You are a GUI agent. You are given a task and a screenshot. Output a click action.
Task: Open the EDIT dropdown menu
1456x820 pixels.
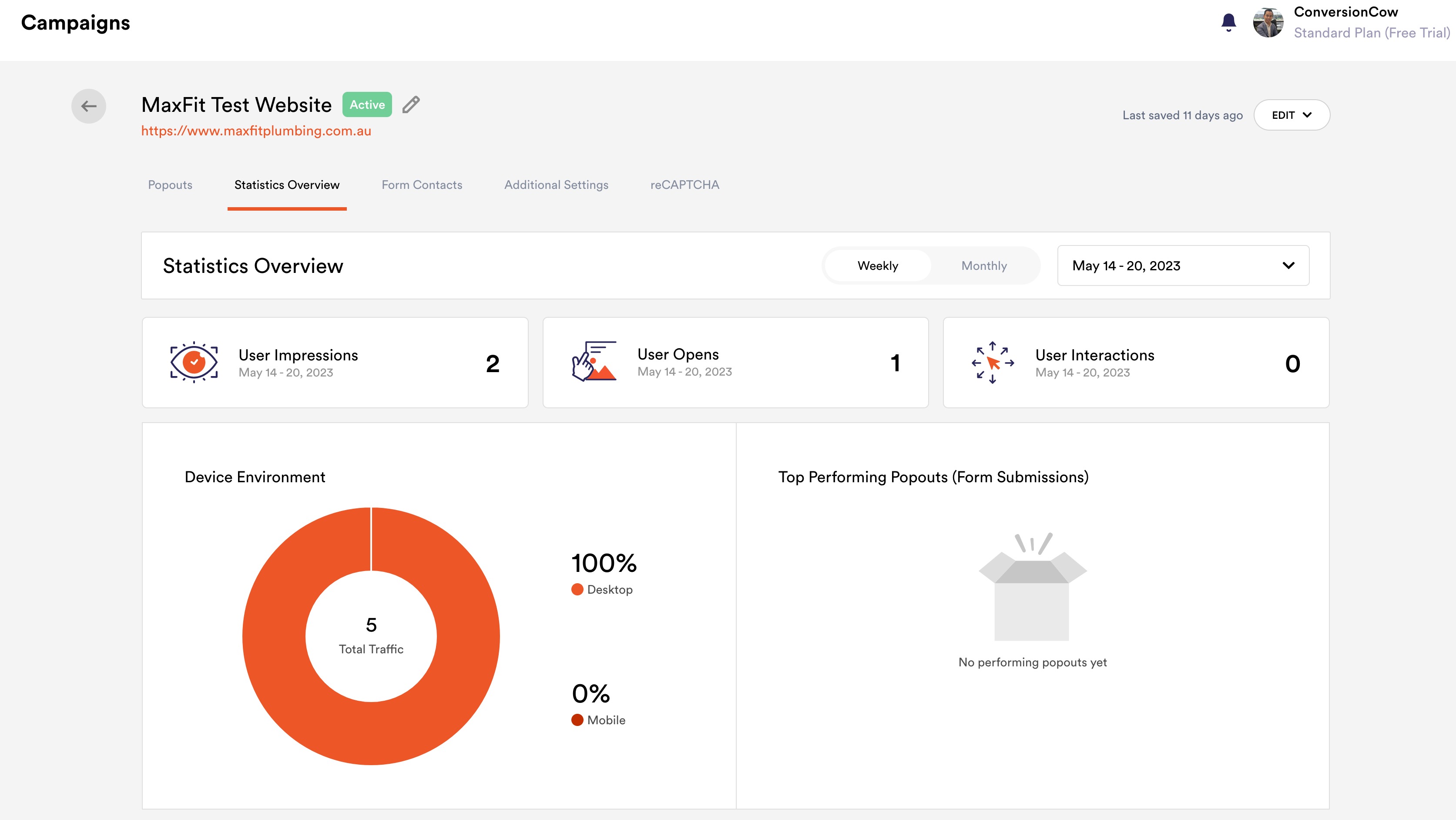tap(1292, 115)
